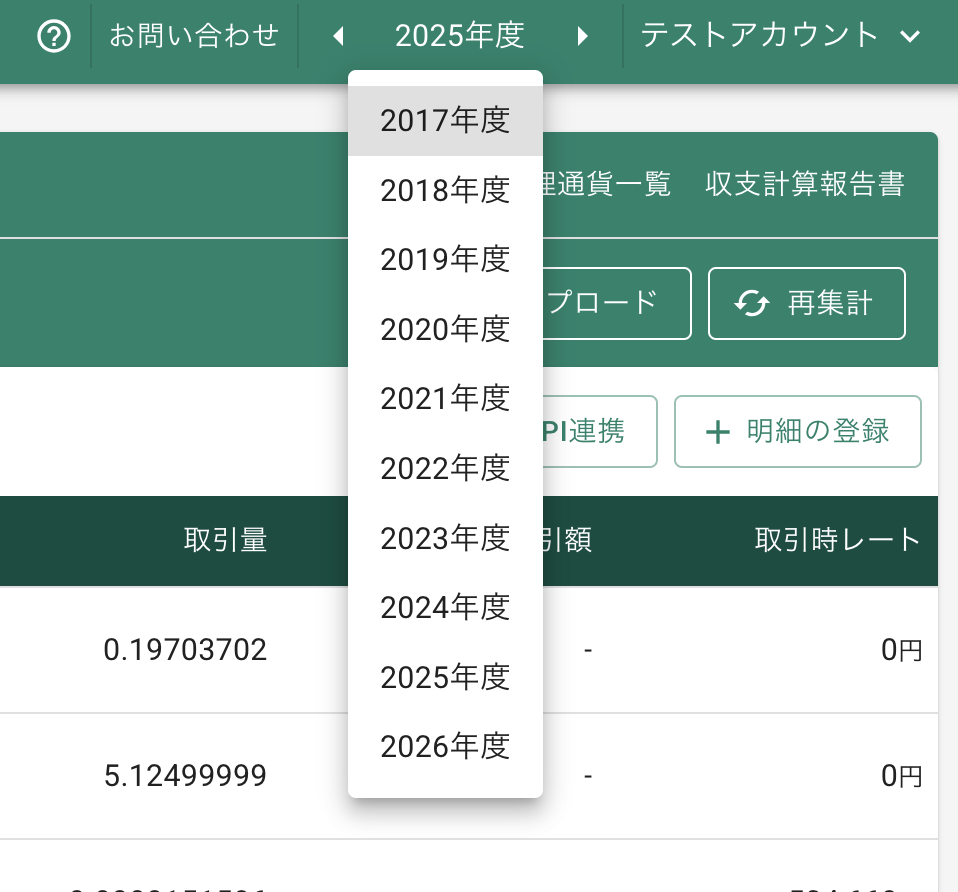This screenshot has height=892, width=958.
Task: Click テストアカウント account name
Action: [x=759, y=35]
